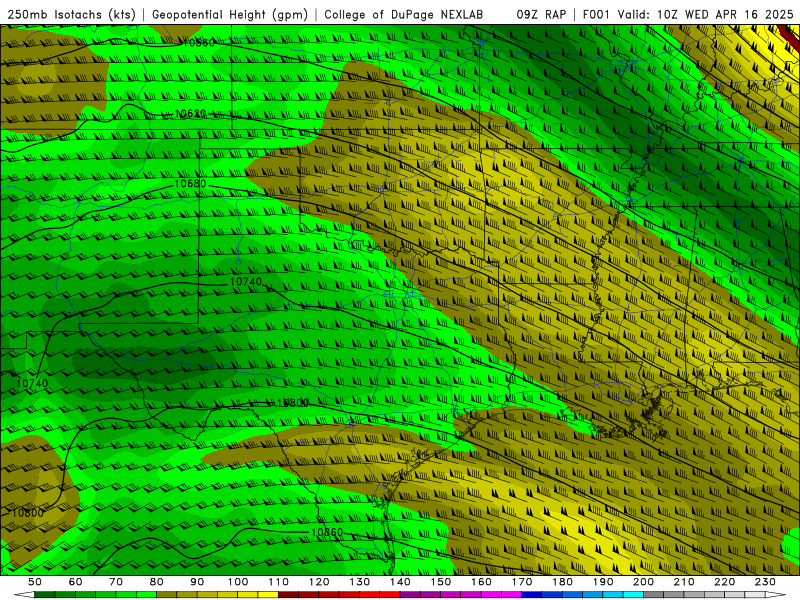The image size is (800, 600).
Task: Click the 60 knot color scale label
Action: [x=76, y=582]
